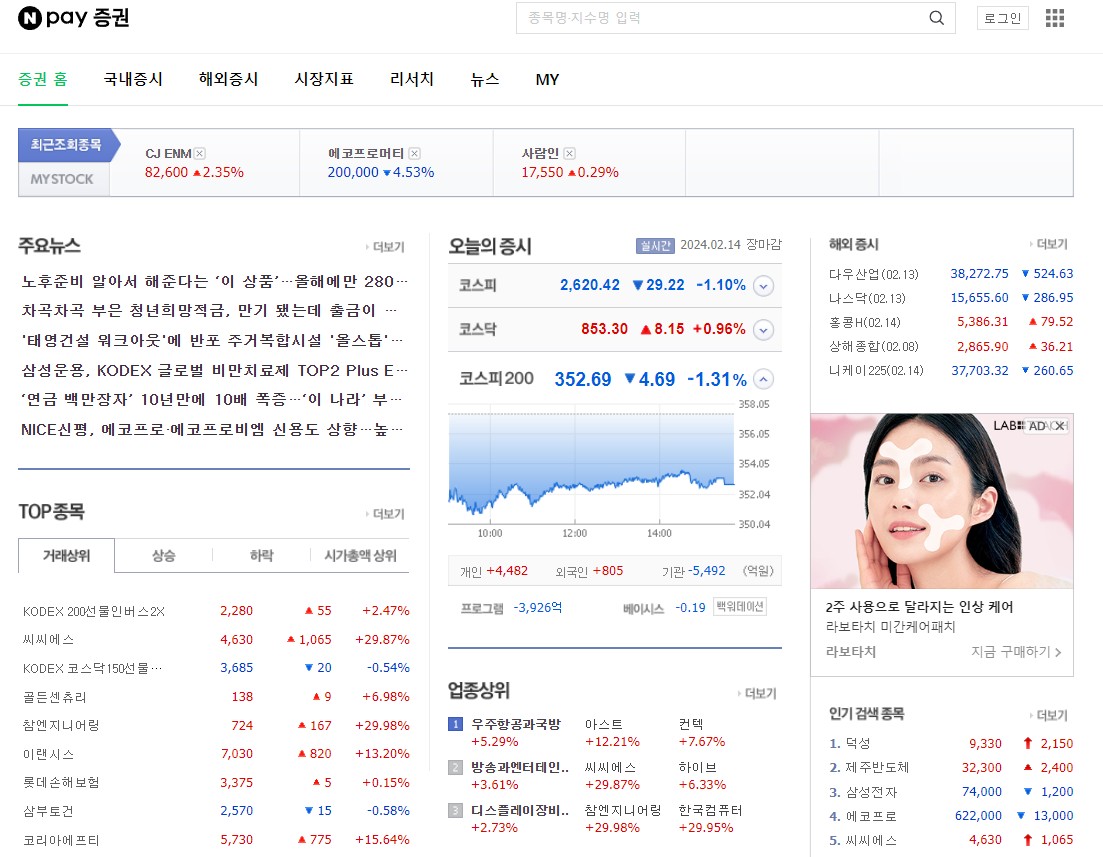1103x857 pixels.
Task: Open the 시장지표 menu
Action: [x=324, y=80]
